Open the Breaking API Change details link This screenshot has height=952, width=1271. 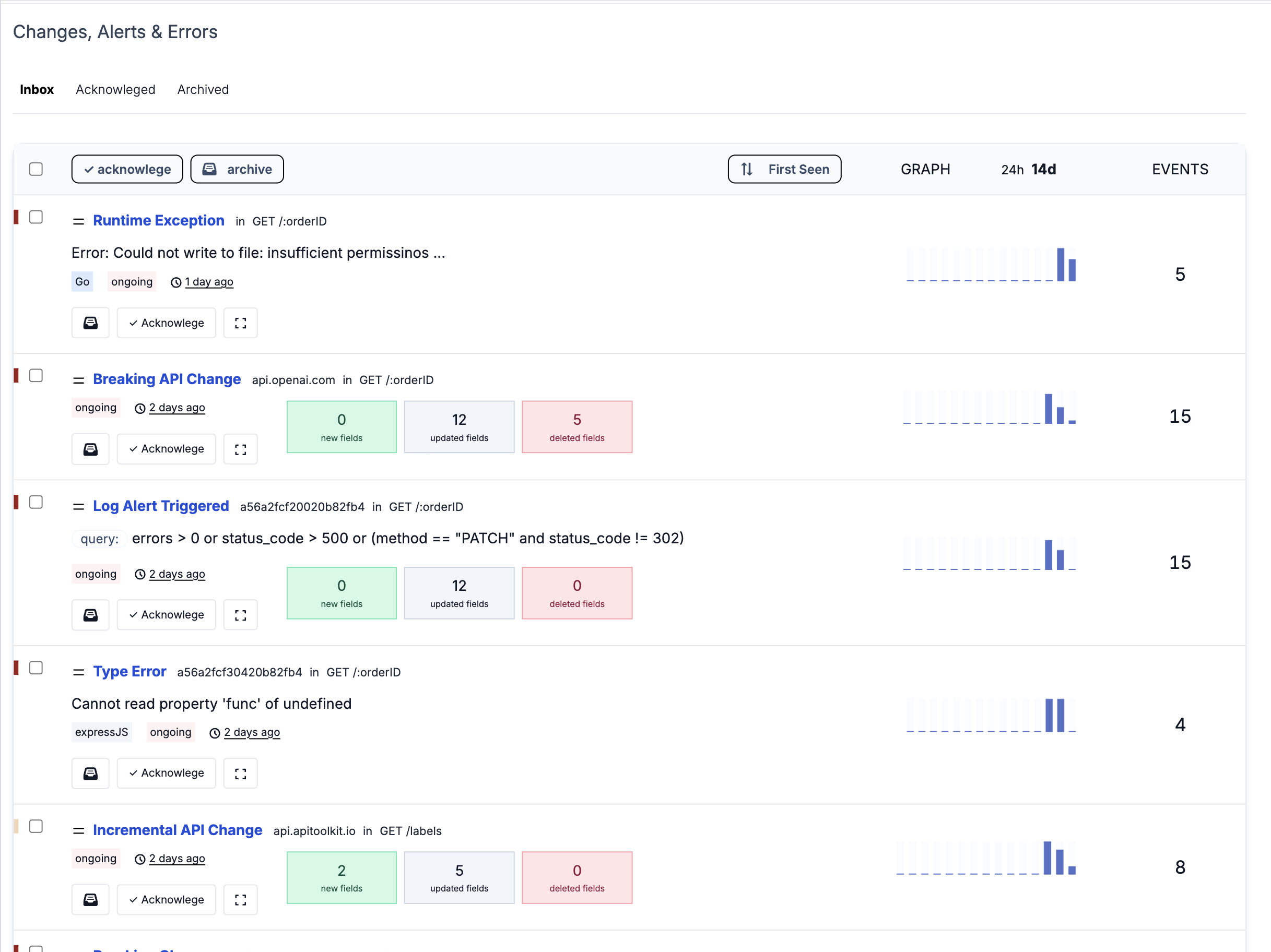click(x=167, y=378)
